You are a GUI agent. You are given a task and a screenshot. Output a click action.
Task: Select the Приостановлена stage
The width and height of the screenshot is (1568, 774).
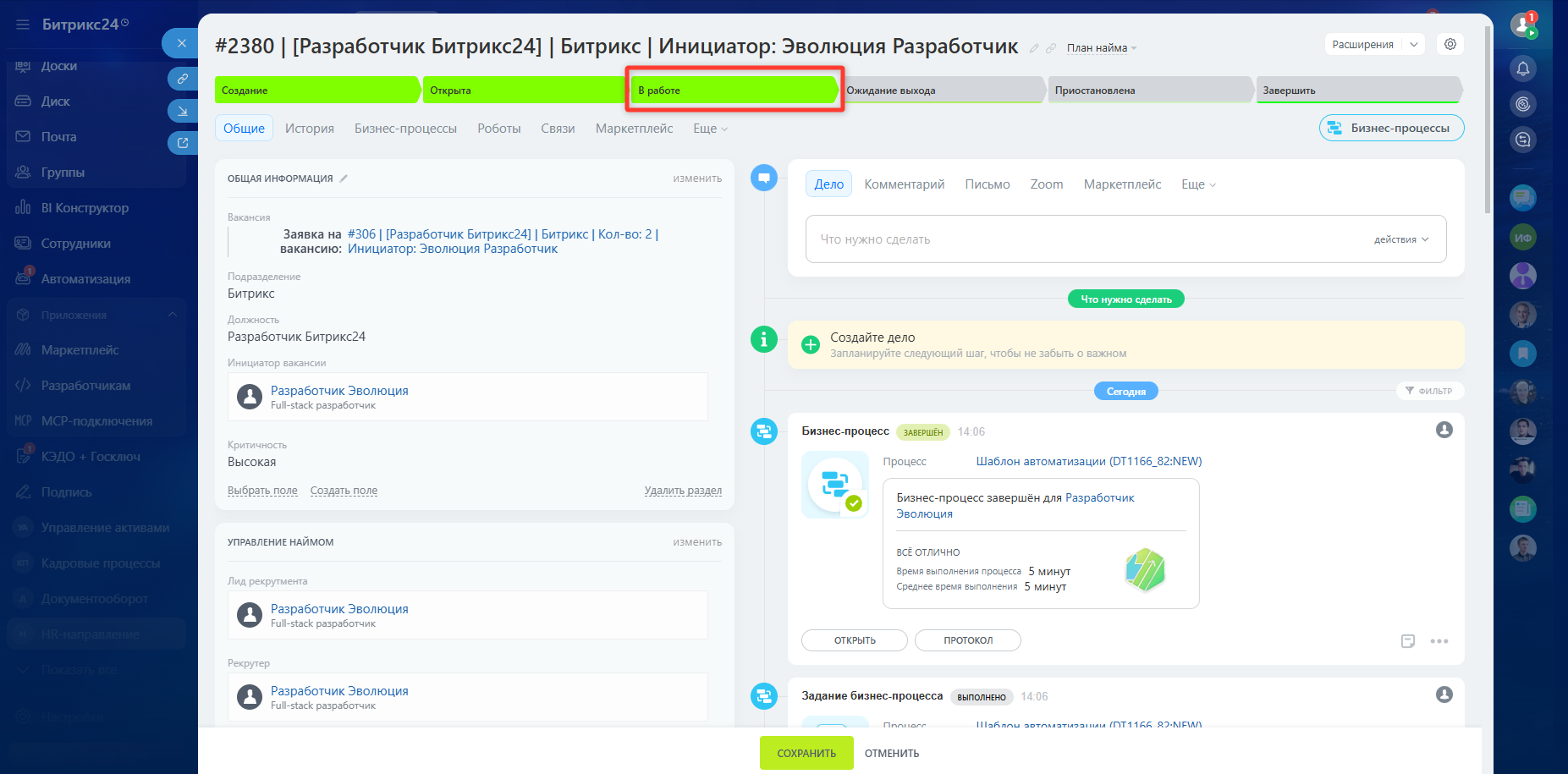(x=1151, y=90)
